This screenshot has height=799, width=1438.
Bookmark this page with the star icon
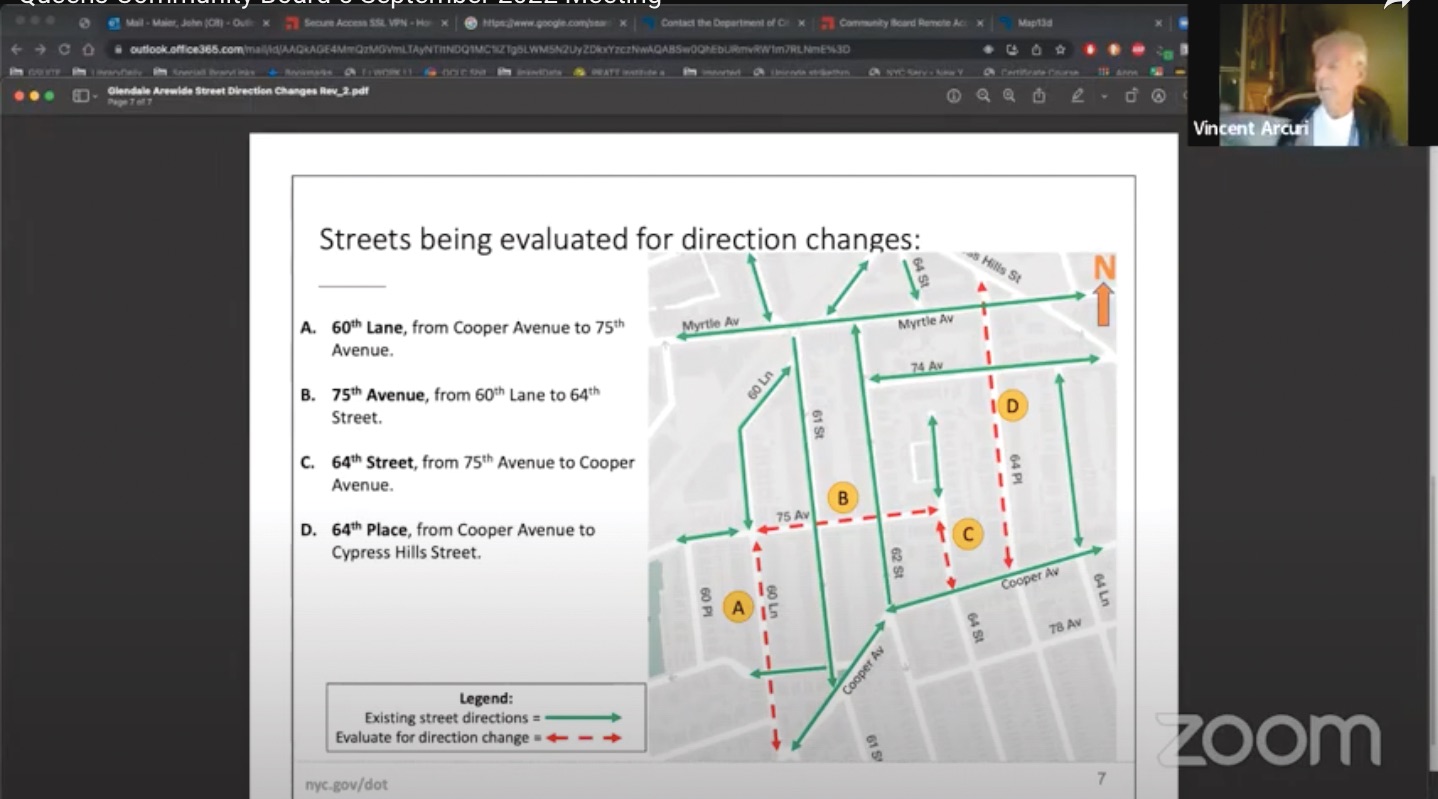point(1060,49)
